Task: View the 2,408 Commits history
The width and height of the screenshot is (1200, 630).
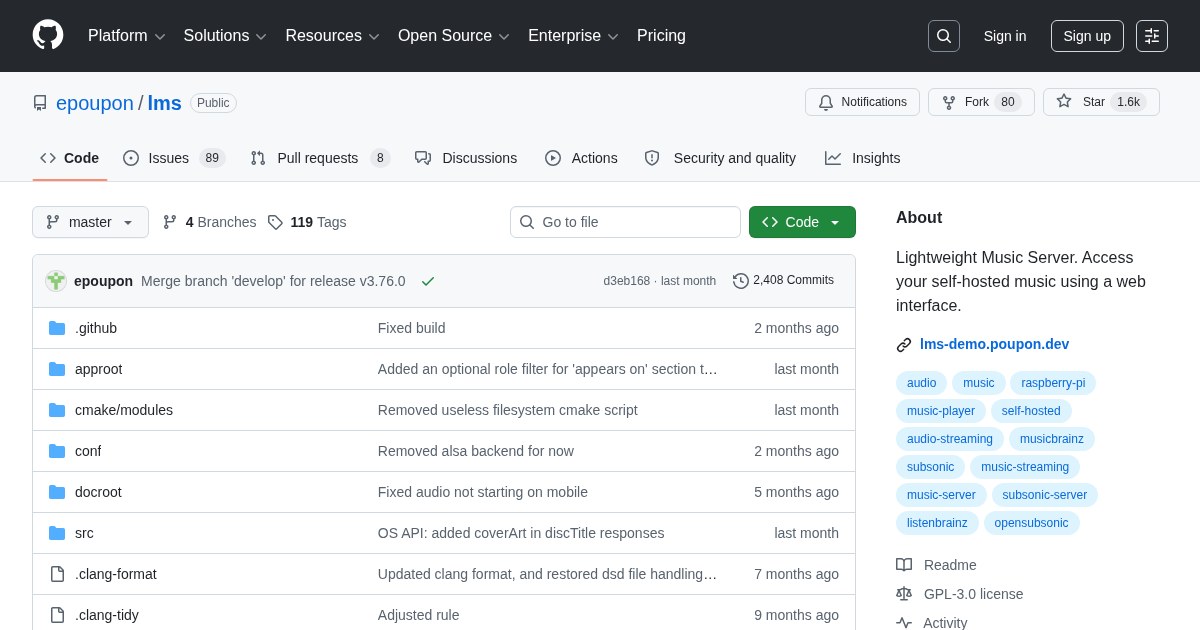Action: point(784,281)
